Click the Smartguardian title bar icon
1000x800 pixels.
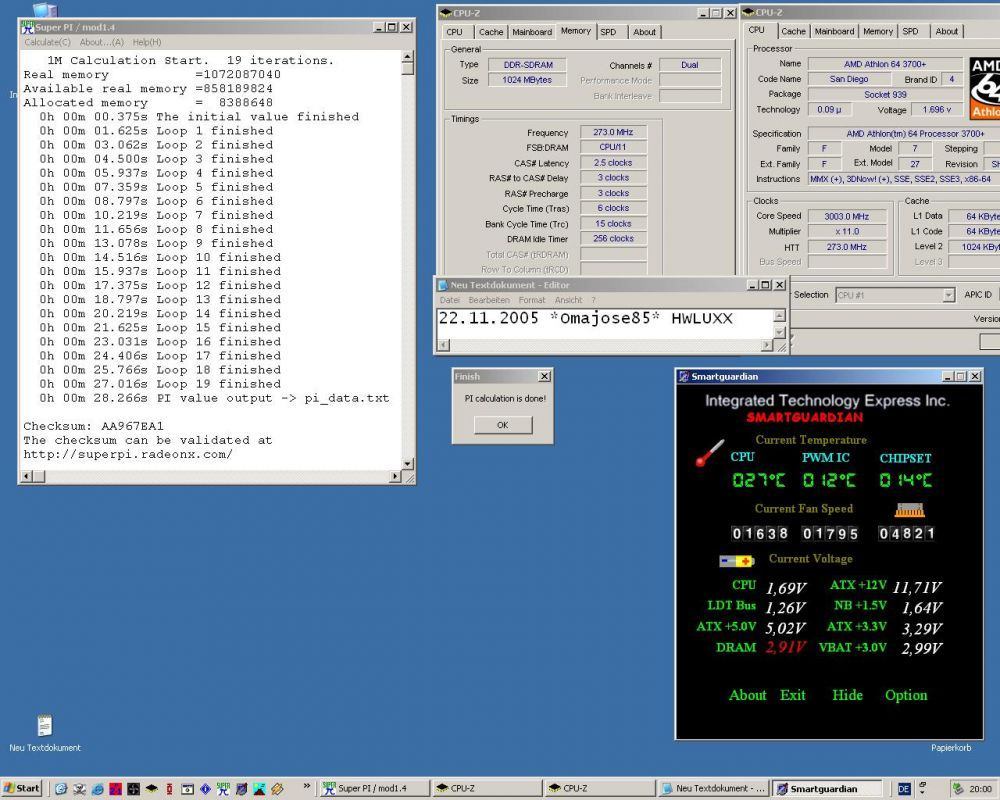[x=684, y=376]
